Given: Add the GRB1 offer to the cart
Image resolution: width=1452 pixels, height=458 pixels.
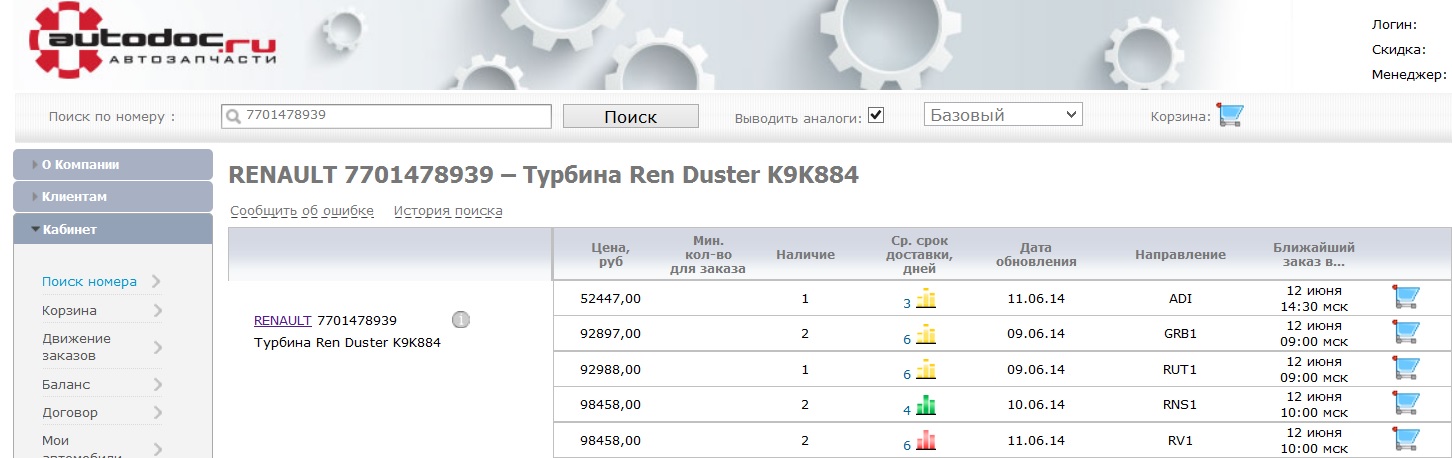Looking at the screenshot, I should tap(1406, 333).
